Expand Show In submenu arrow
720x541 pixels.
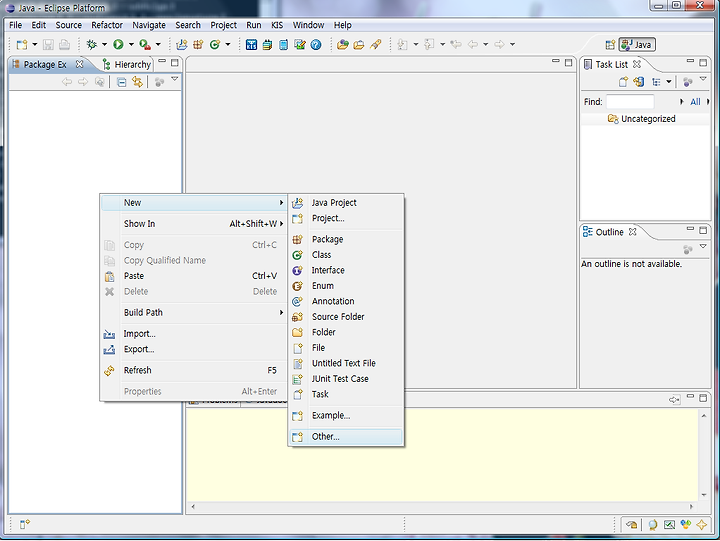tap(281, 224)
